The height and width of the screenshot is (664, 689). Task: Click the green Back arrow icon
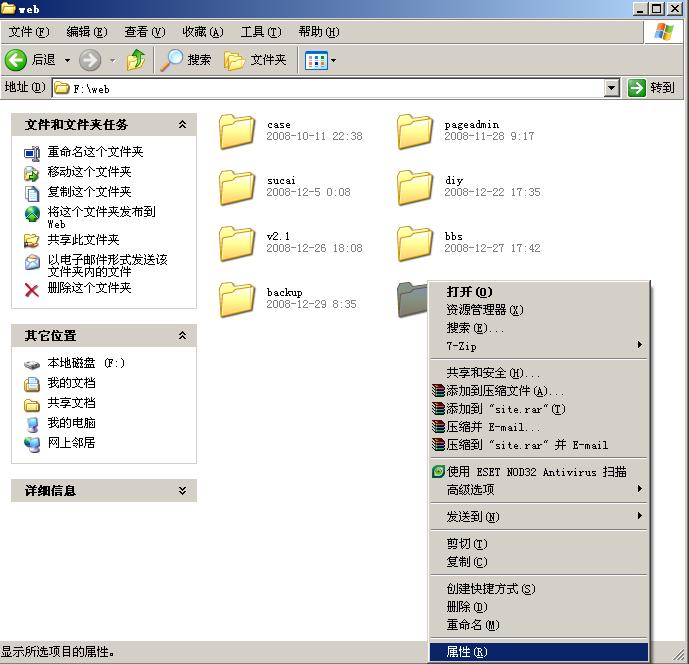tap(16, 60)
